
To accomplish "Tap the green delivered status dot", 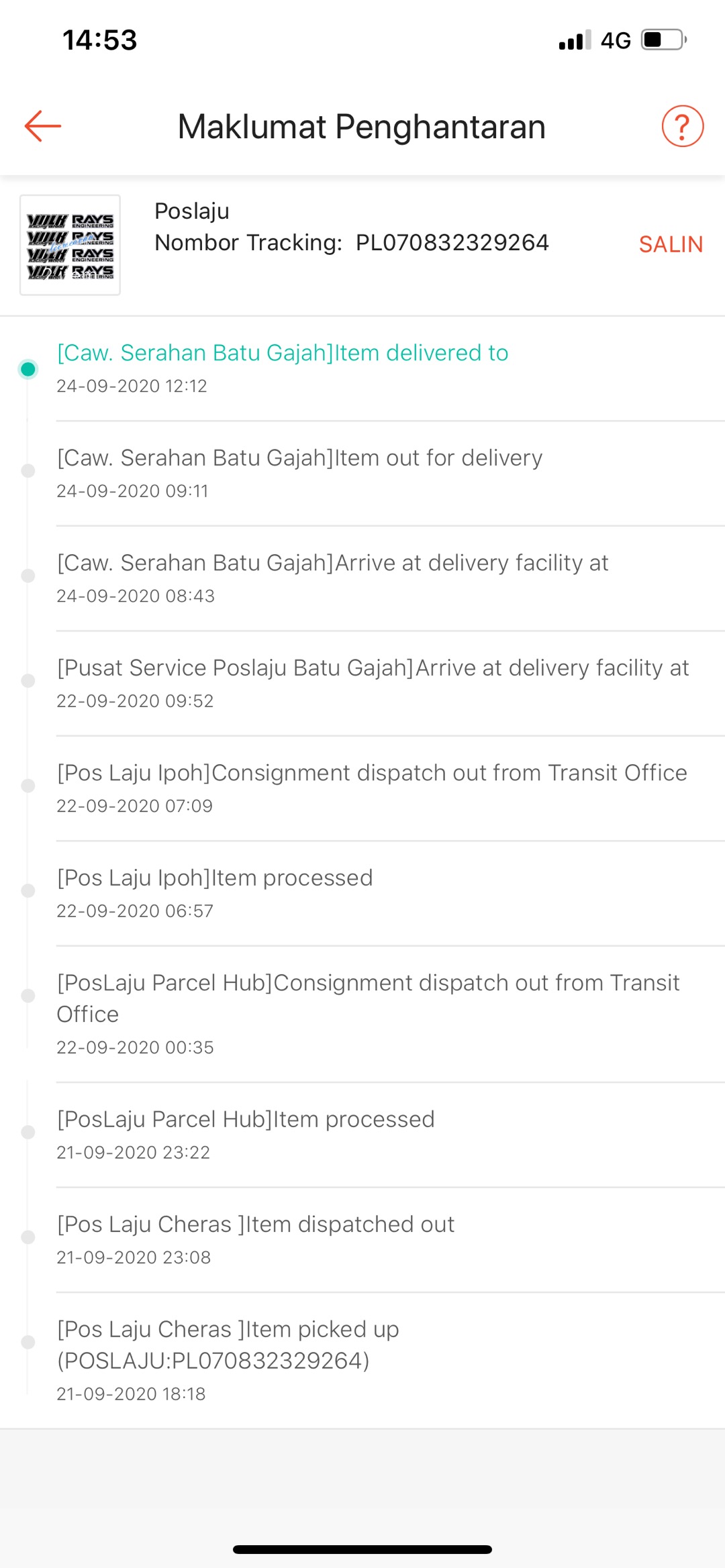I will tap(28, 369).
